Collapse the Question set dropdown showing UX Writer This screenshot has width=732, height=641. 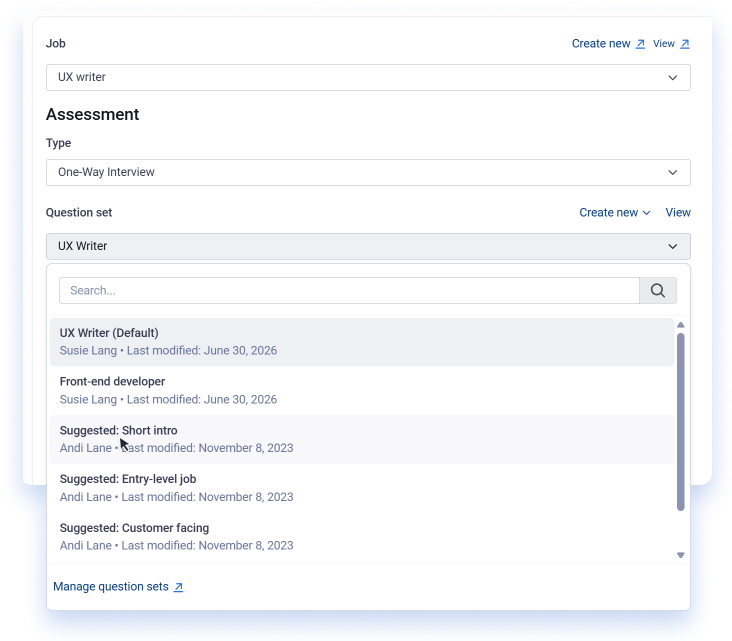368,246
